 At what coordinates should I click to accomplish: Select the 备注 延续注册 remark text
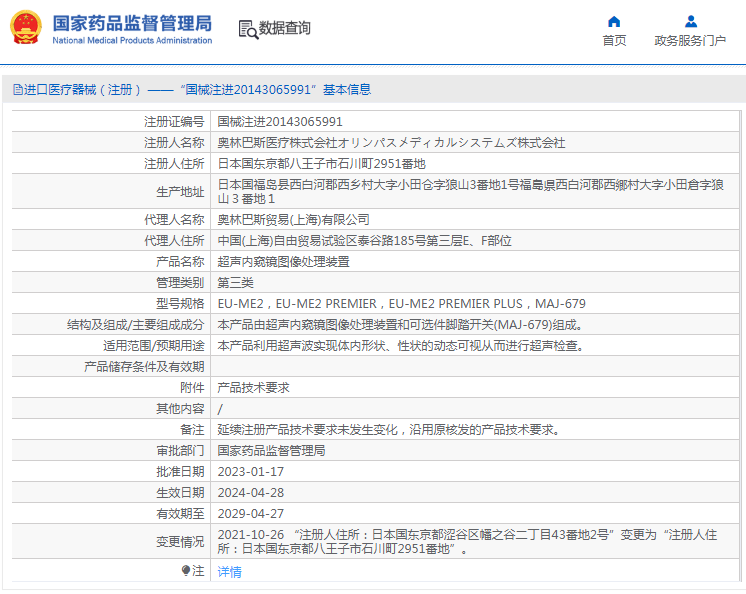(x=389, y=429)
